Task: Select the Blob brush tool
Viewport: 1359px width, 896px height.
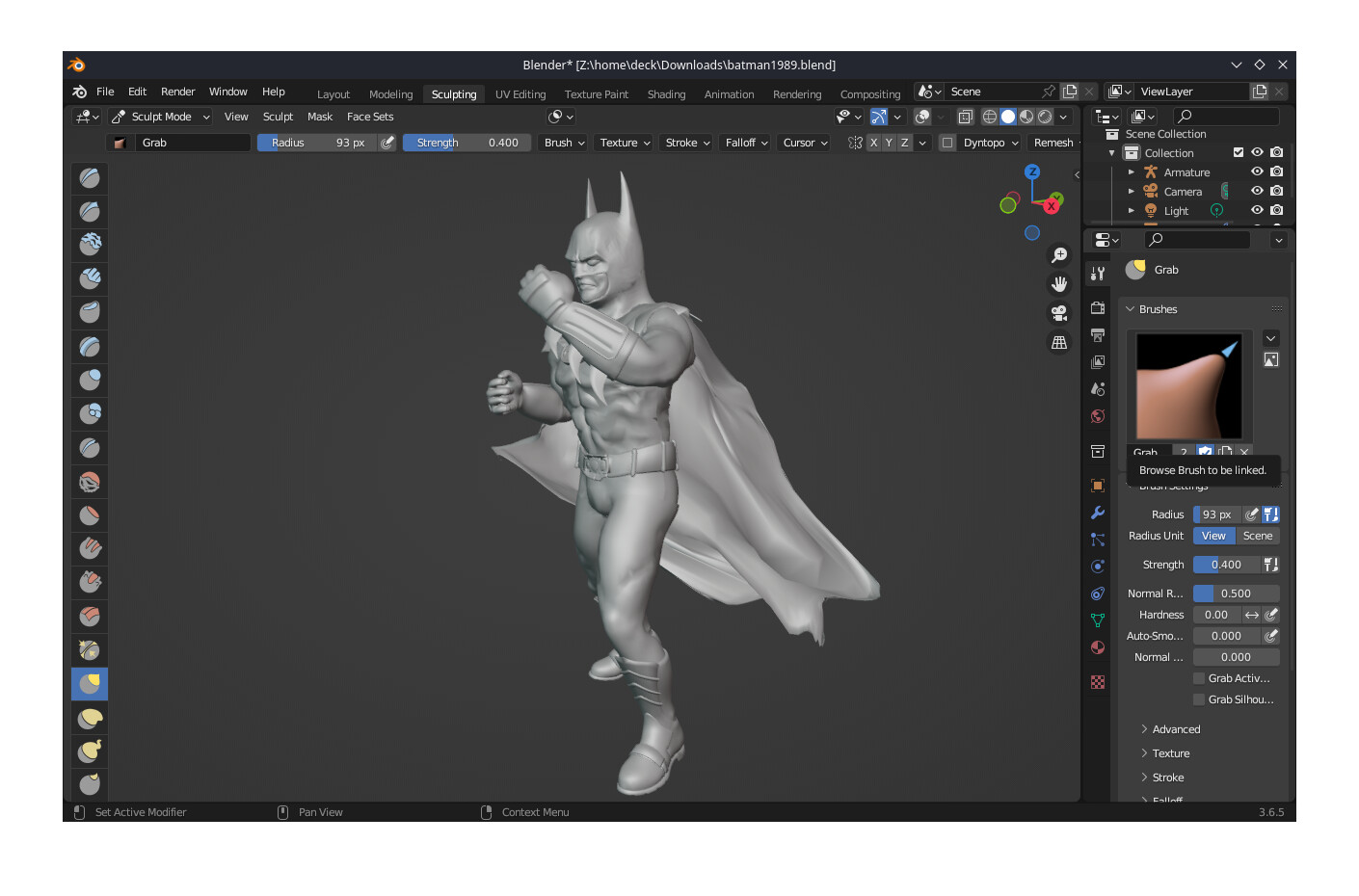Action: coord(90,413)
